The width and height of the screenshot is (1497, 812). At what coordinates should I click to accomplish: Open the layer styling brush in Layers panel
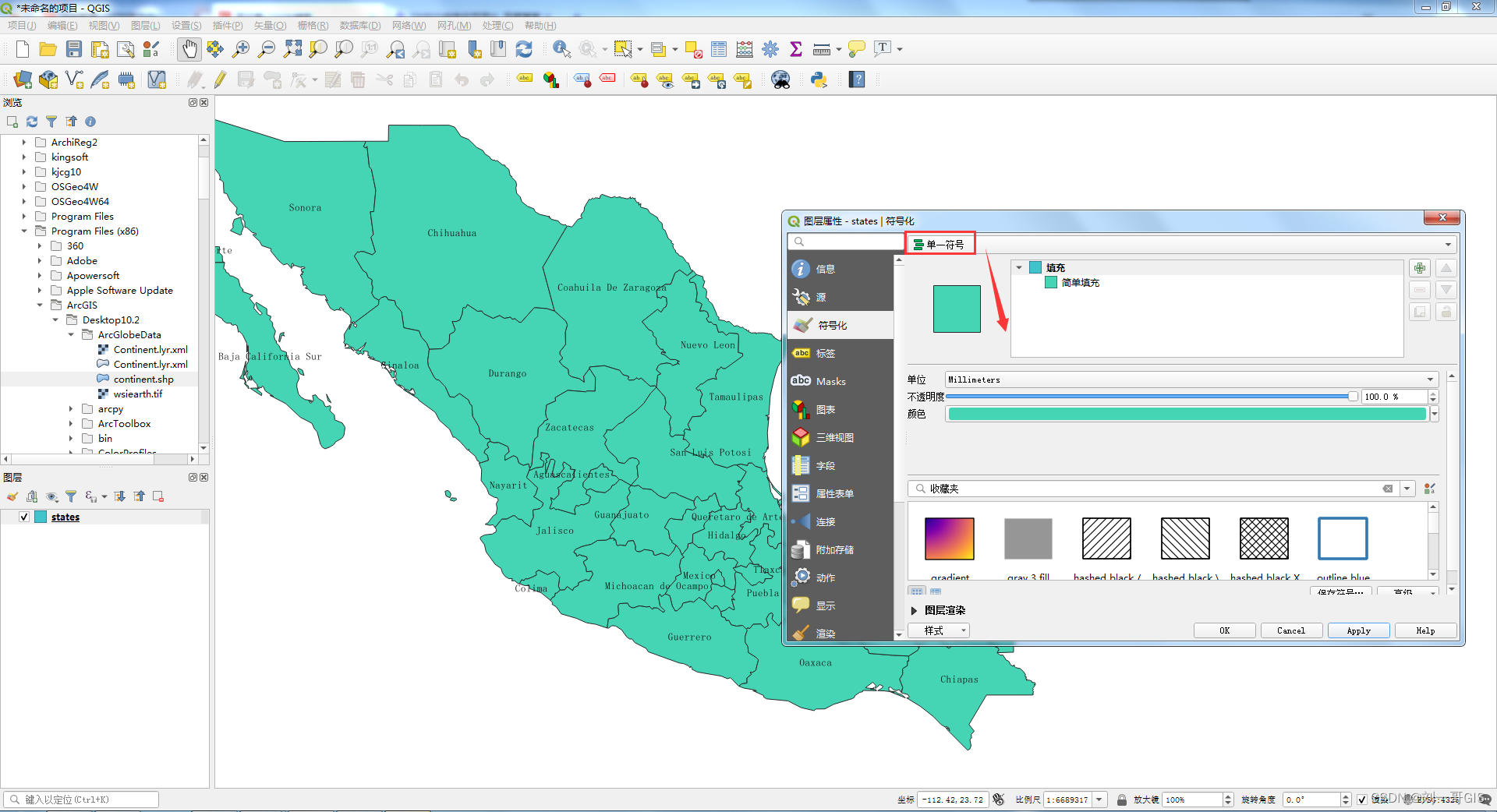click(x=12, y=496)
